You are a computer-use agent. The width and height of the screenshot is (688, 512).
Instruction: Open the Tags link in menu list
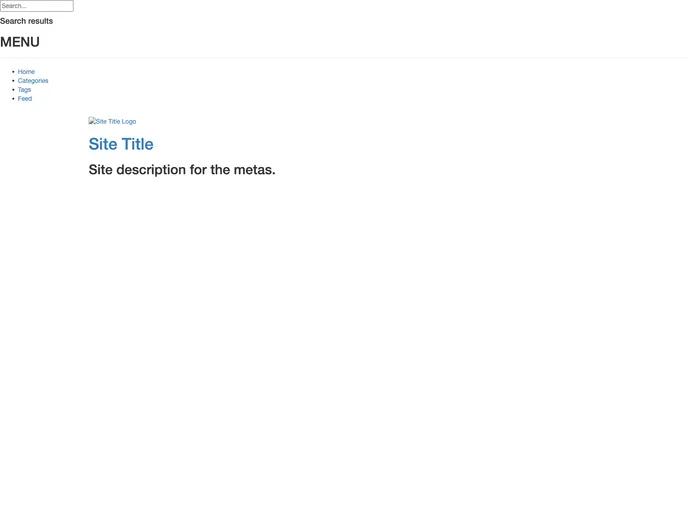point(24,90)
